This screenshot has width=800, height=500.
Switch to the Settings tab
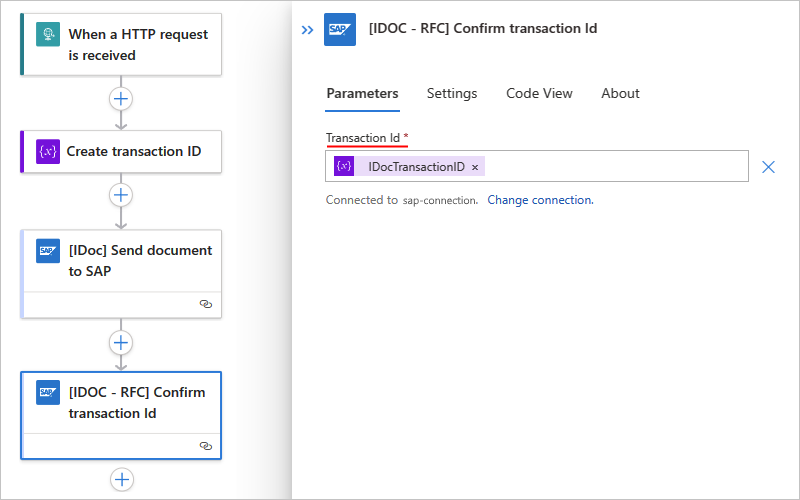click(452, 93)
